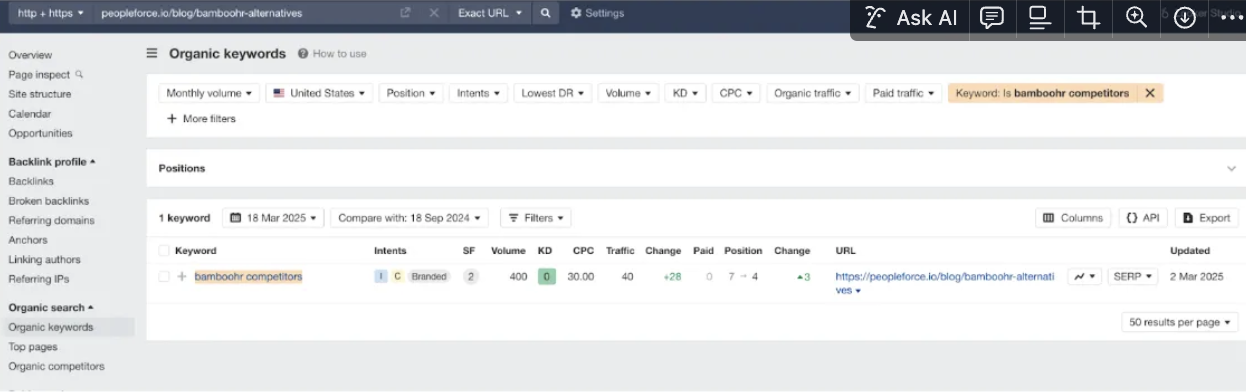Open the Volume filter dropdown

tap(628, 93)
